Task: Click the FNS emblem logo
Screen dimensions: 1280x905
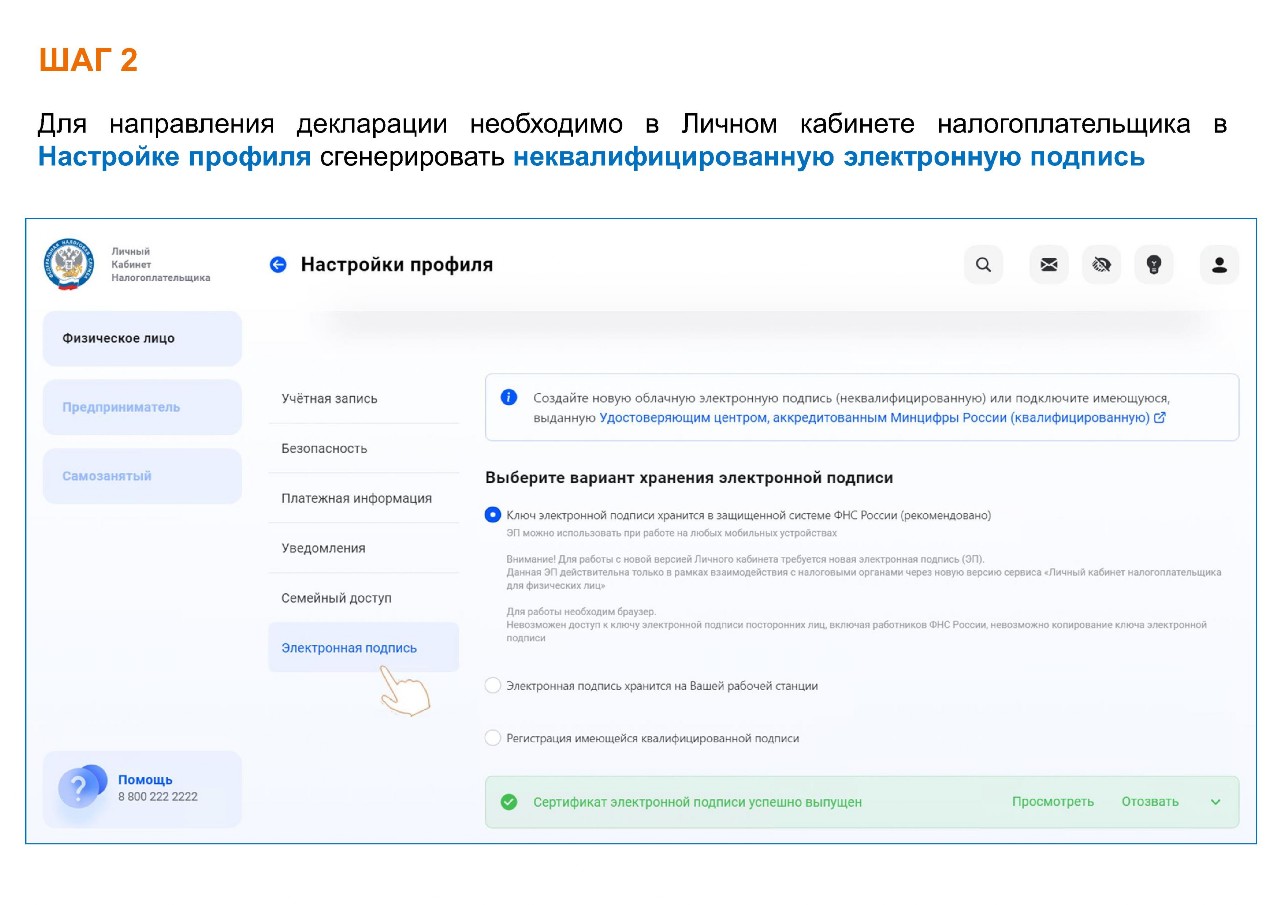Action: tap(70, 265)
